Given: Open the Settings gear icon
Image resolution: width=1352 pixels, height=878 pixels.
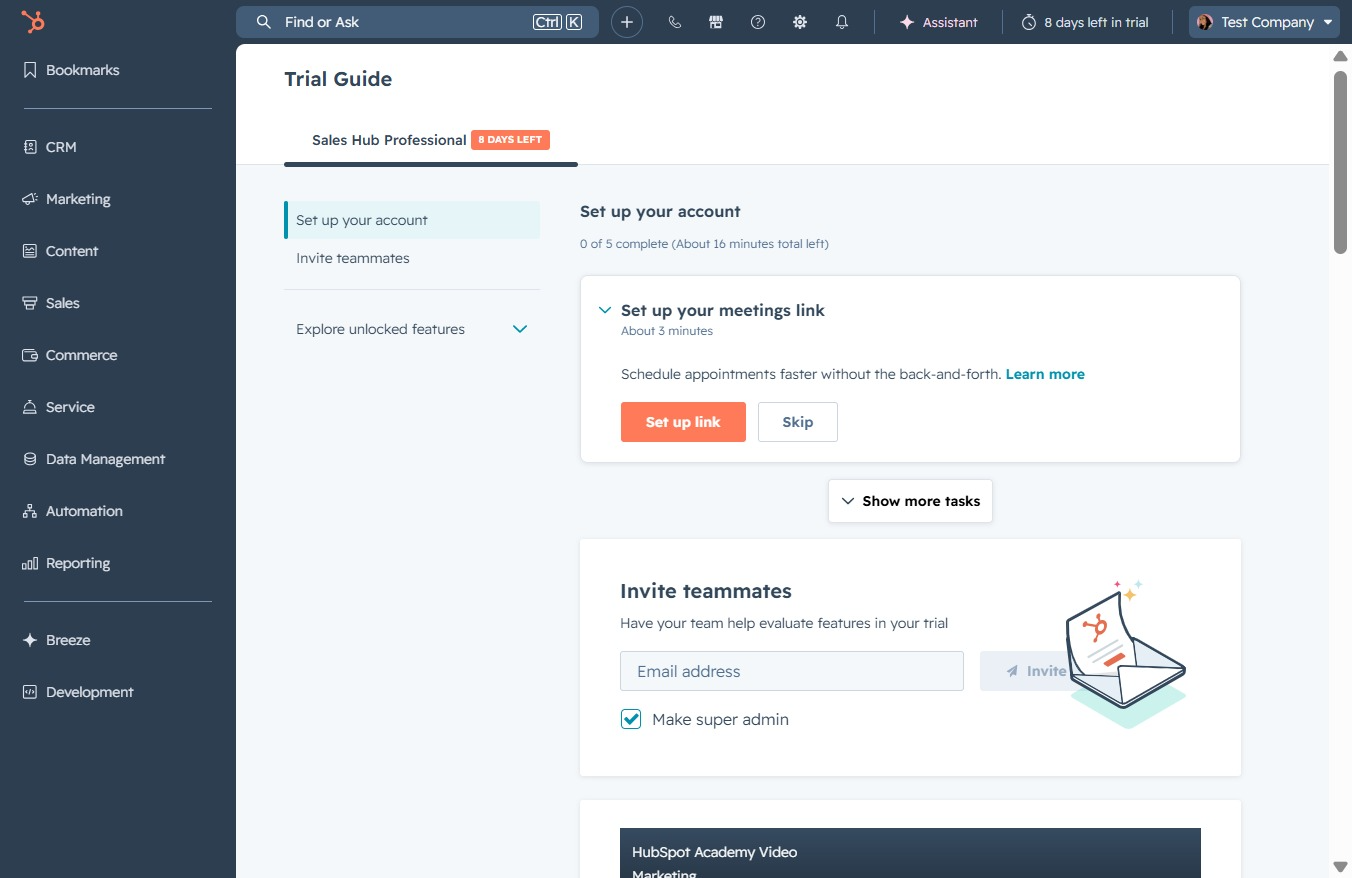Looking at the screenshot, I should point(800,22).
